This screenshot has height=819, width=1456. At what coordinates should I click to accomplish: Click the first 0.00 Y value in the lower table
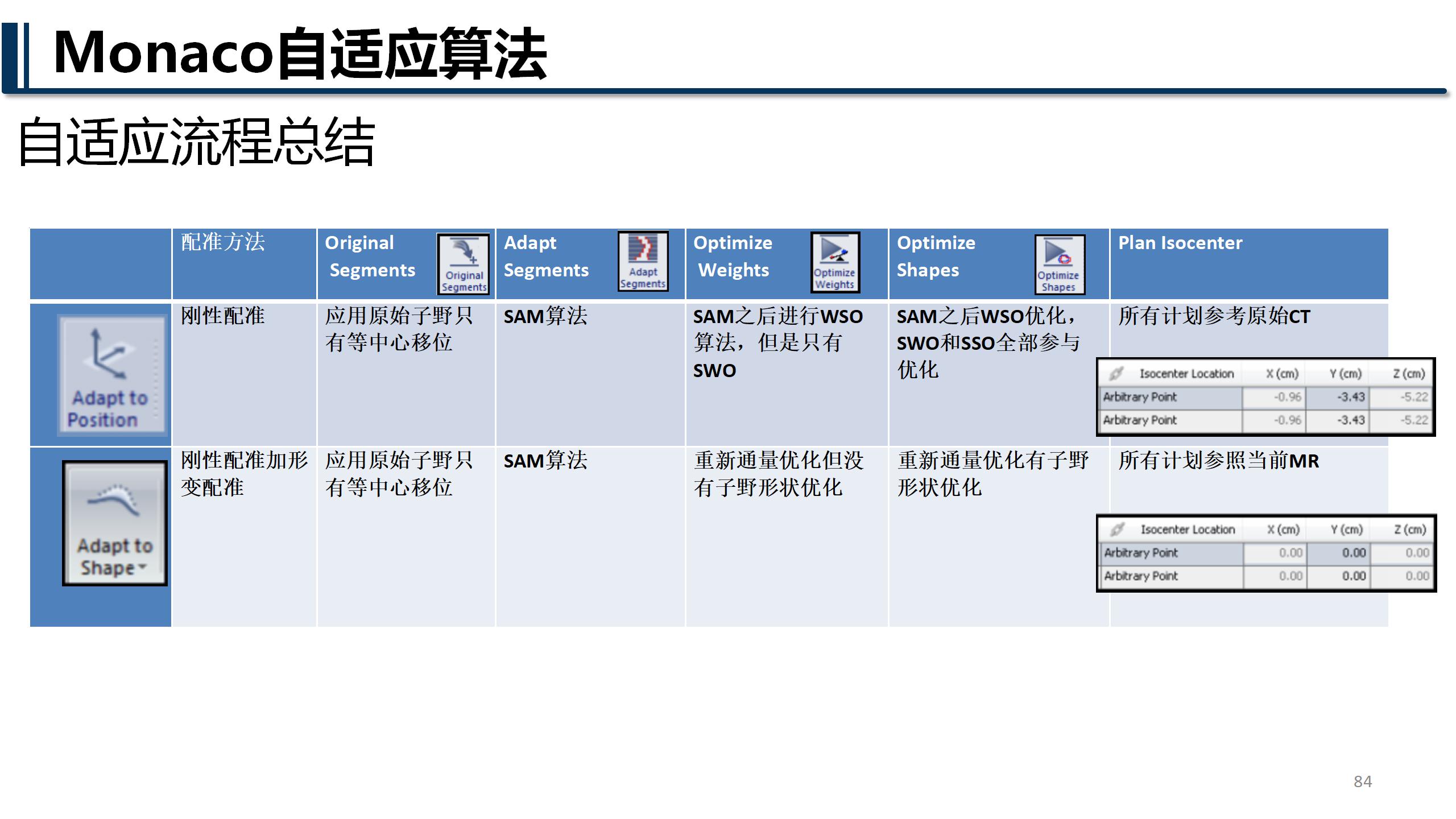[x=1354, y=553]
